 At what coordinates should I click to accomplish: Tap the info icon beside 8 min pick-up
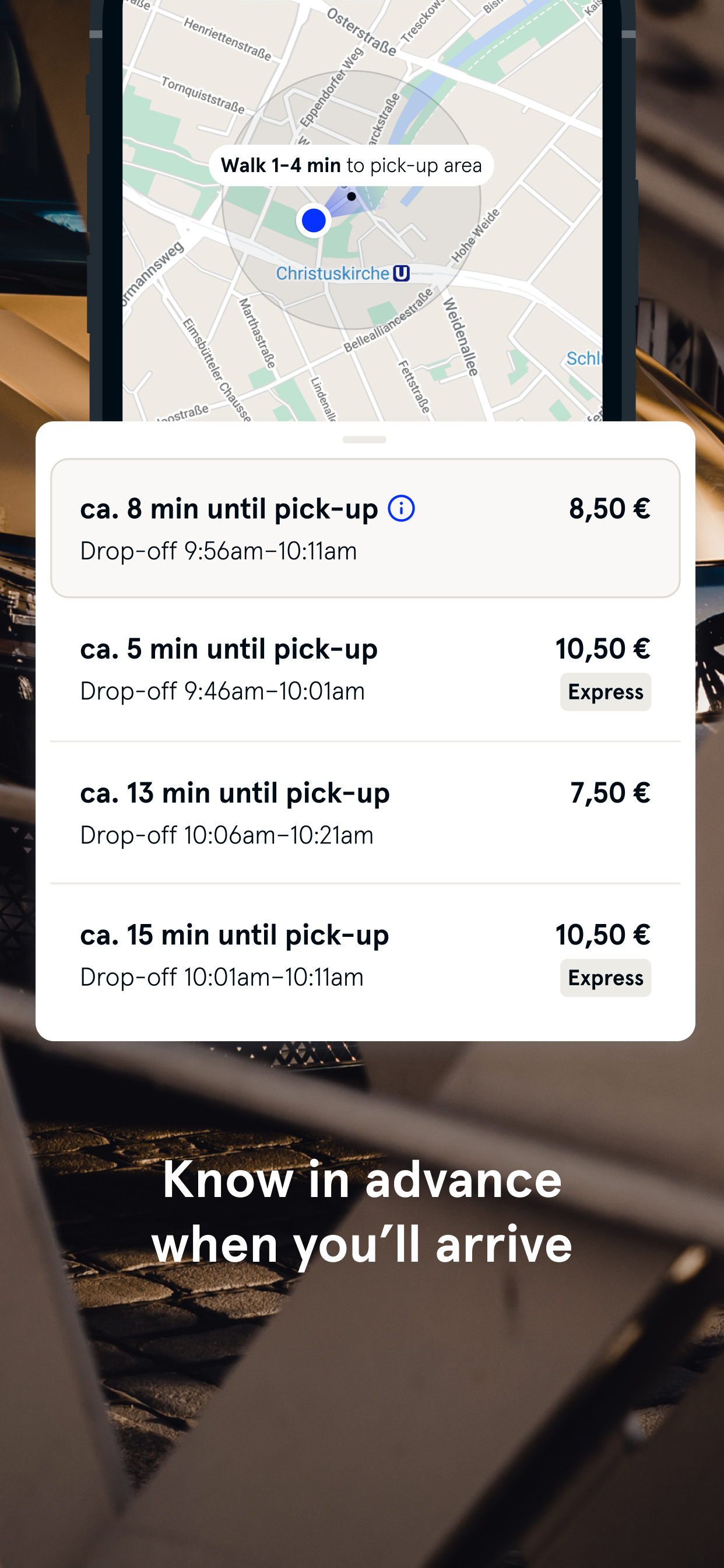click(401, 508)
